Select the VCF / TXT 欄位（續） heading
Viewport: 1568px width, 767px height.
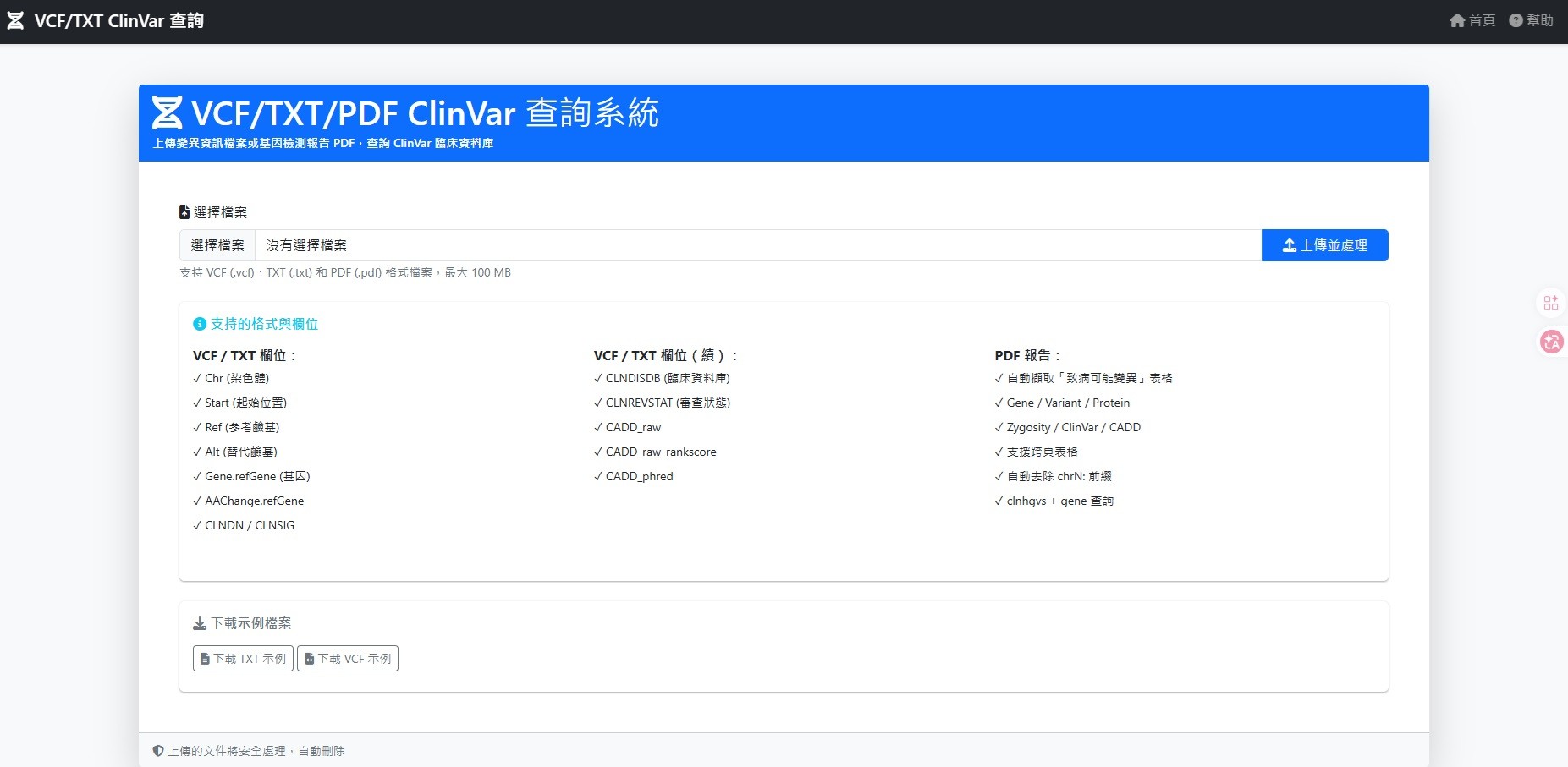[666, 355]
